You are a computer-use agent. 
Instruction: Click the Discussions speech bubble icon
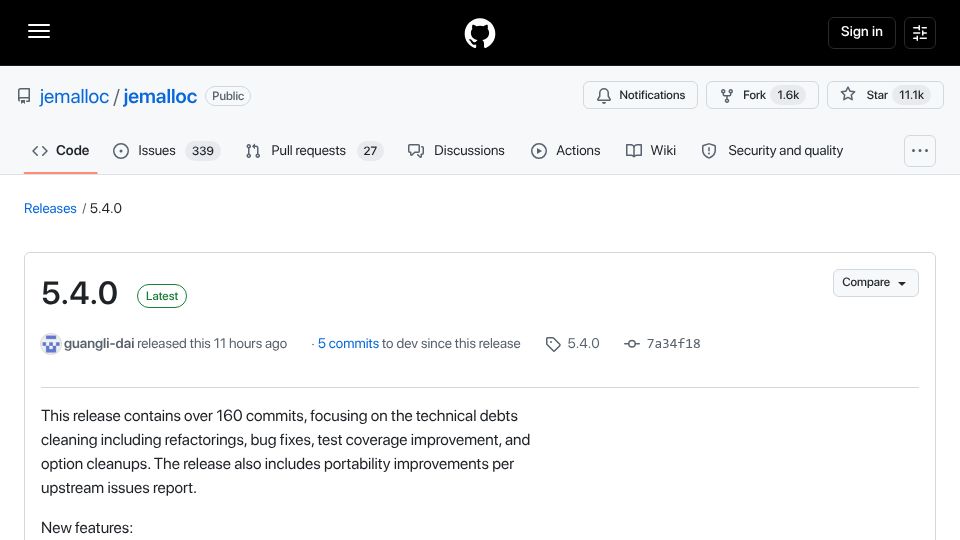416,151
